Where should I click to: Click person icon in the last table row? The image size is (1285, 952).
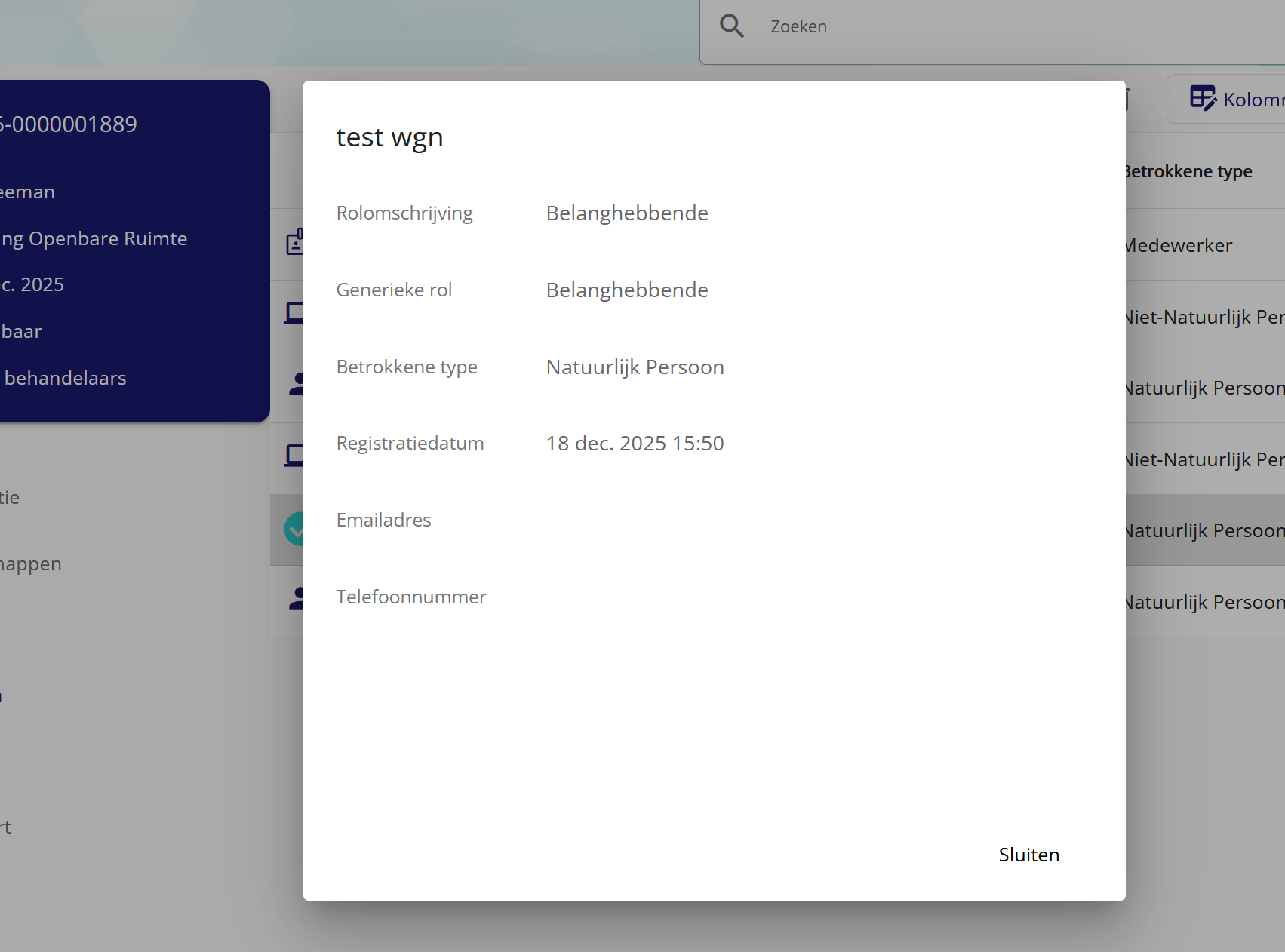pos(297,599)
